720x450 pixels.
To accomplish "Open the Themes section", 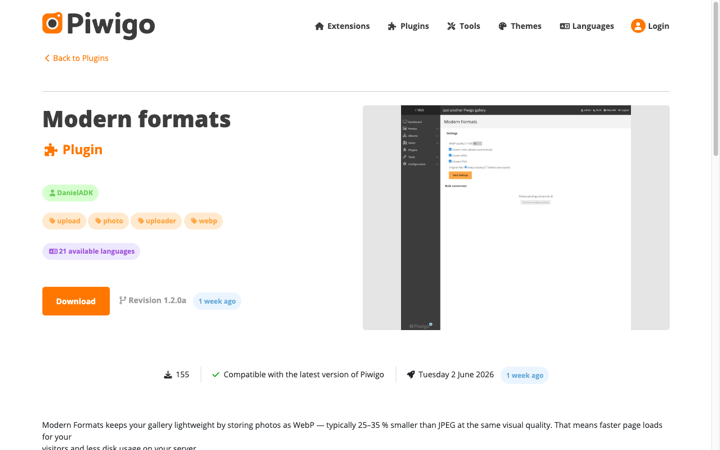I will (x=520, y=26).
